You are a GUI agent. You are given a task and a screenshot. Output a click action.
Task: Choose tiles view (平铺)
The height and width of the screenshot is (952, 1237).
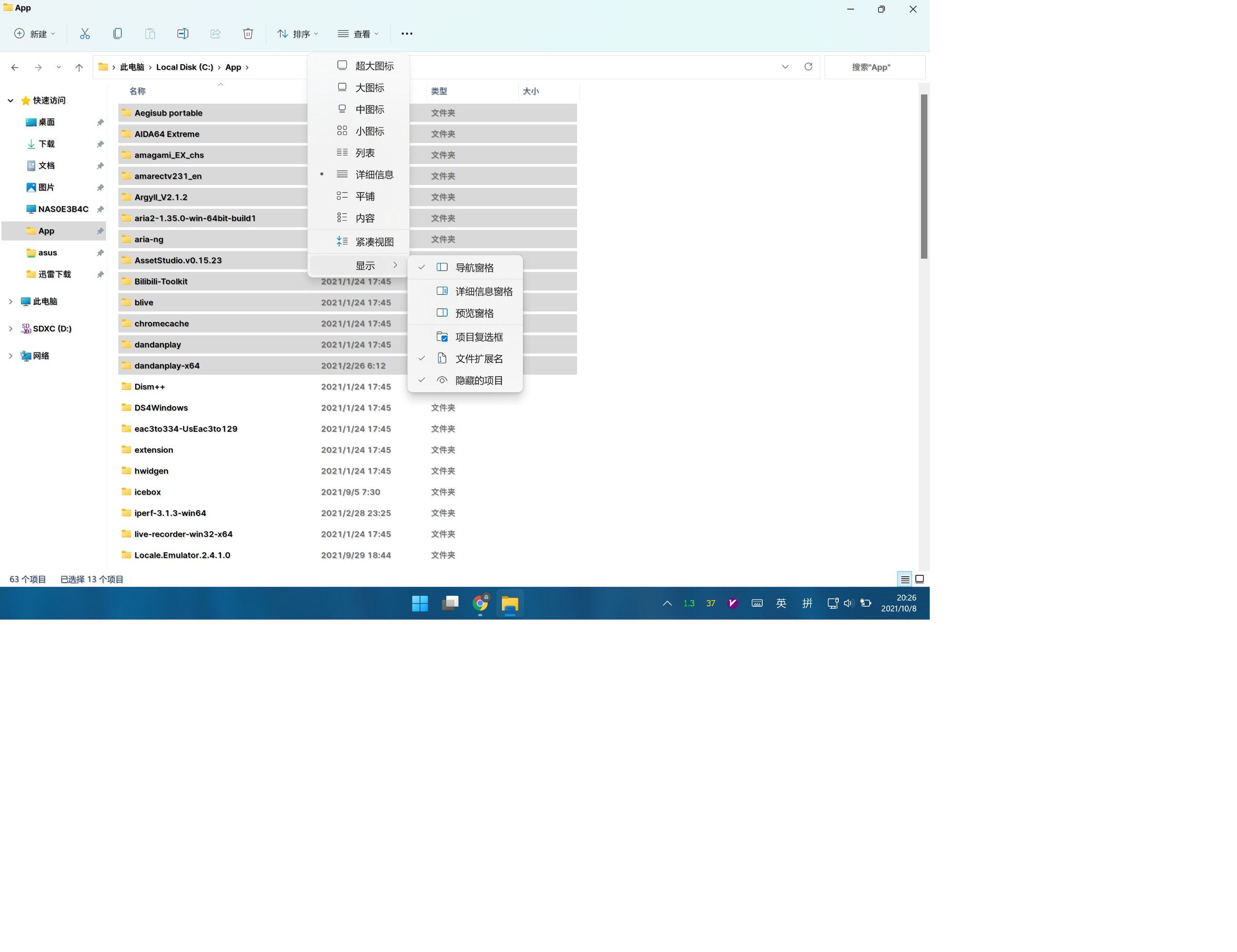[359, 196]
